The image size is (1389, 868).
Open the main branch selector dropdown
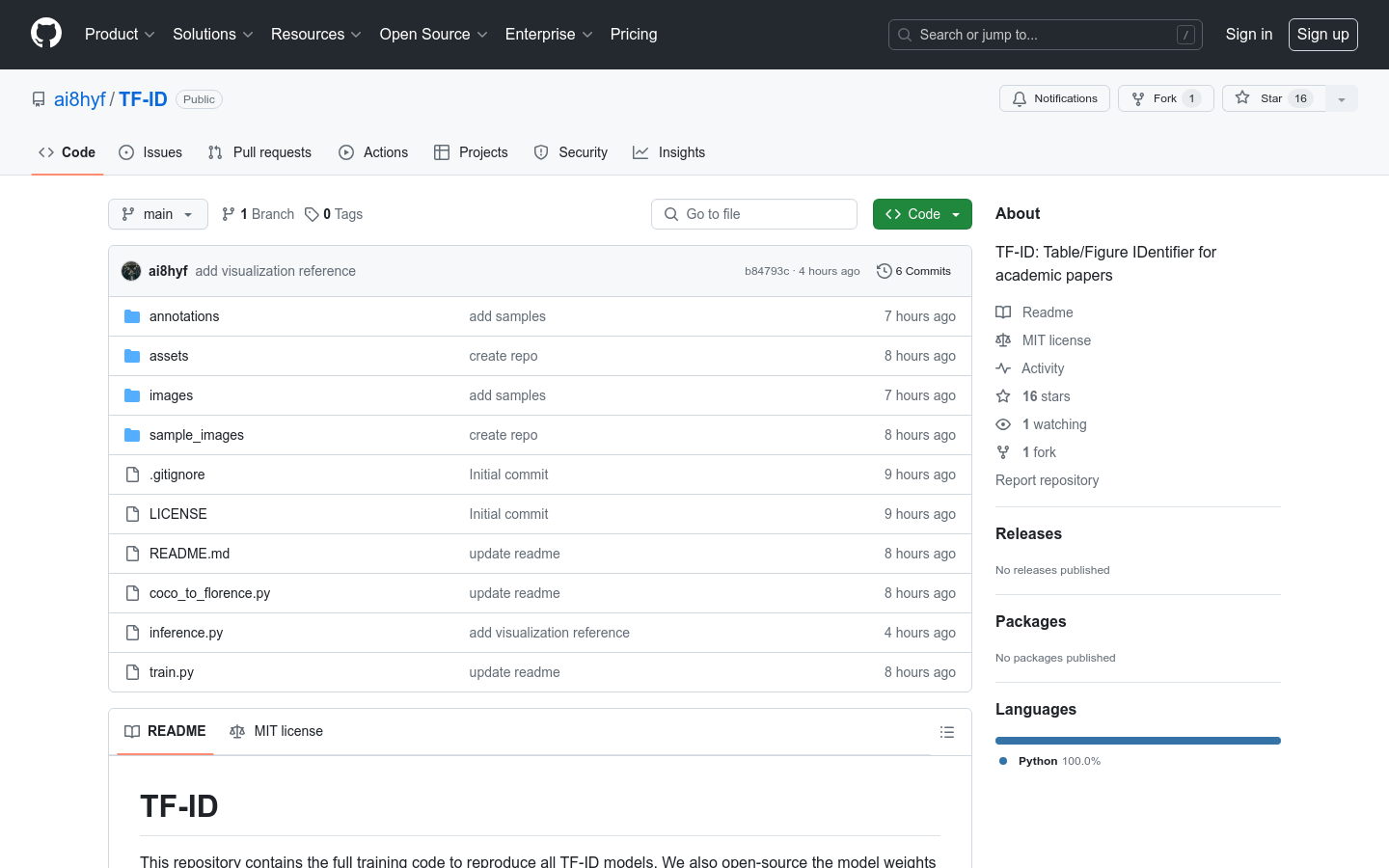(158, 214)
